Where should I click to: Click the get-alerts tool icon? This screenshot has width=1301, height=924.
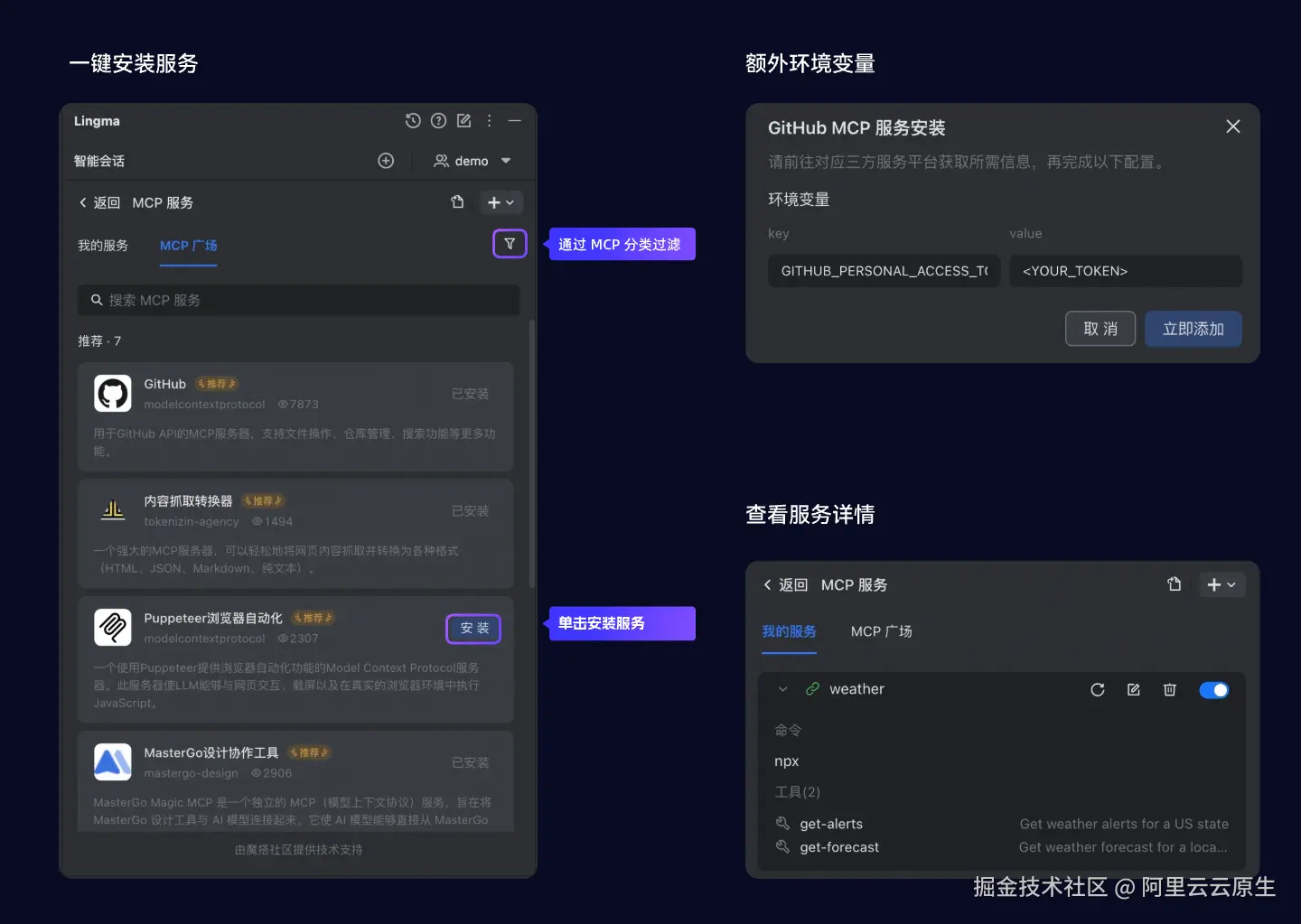click(782, 823)
